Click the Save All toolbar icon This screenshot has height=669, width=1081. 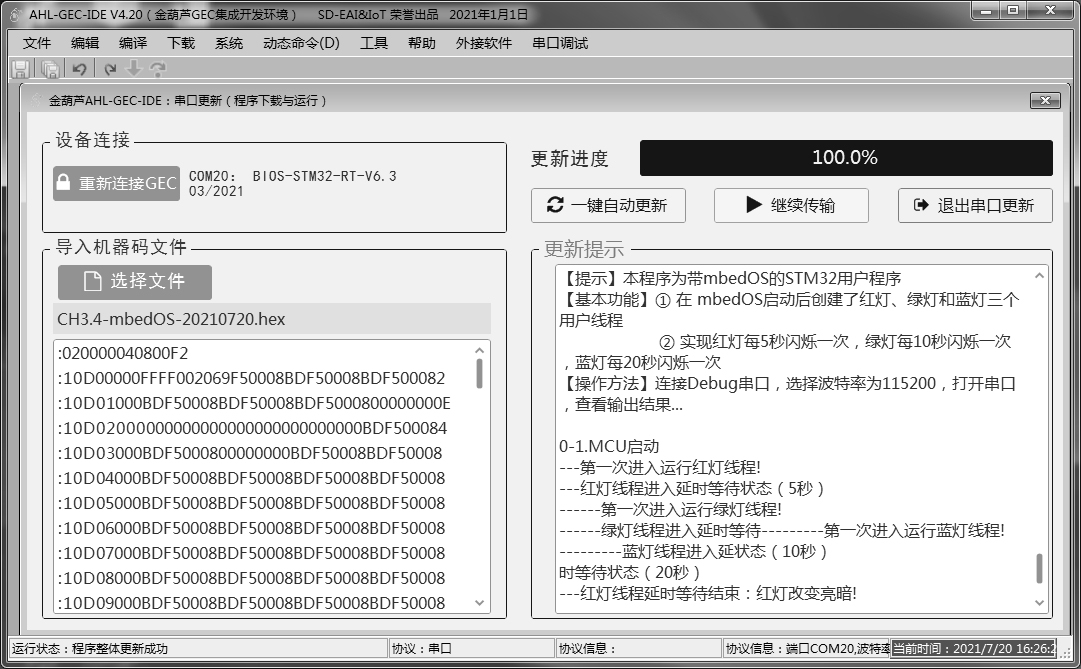point(49,69)
